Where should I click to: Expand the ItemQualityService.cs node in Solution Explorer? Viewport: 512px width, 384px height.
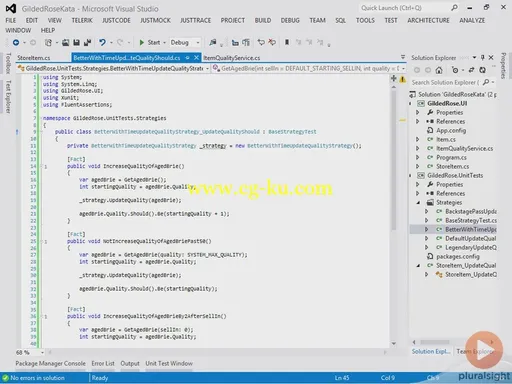point(418,148)
